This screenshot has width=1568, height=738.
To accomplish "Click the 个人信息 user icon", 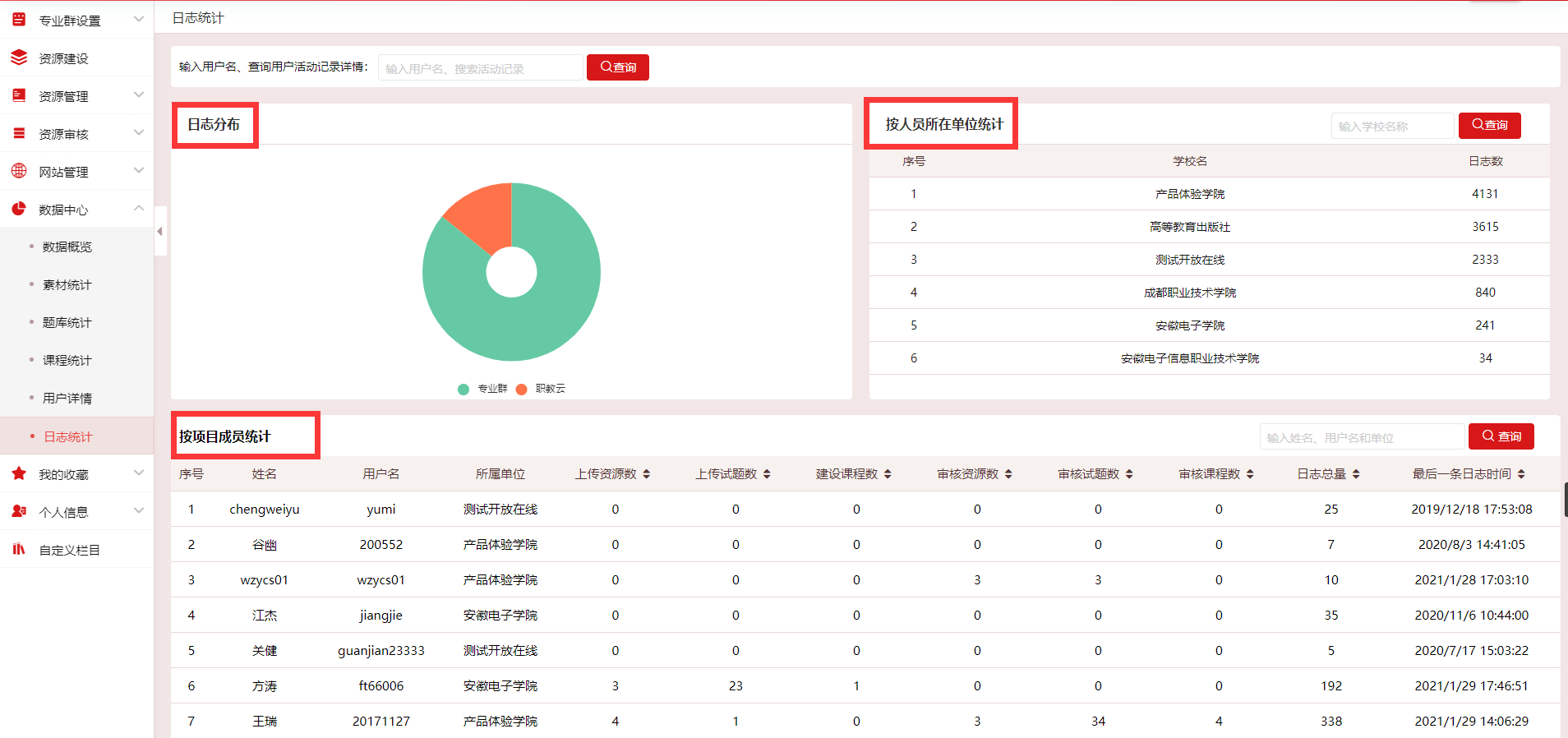I will tap(19, 510).
